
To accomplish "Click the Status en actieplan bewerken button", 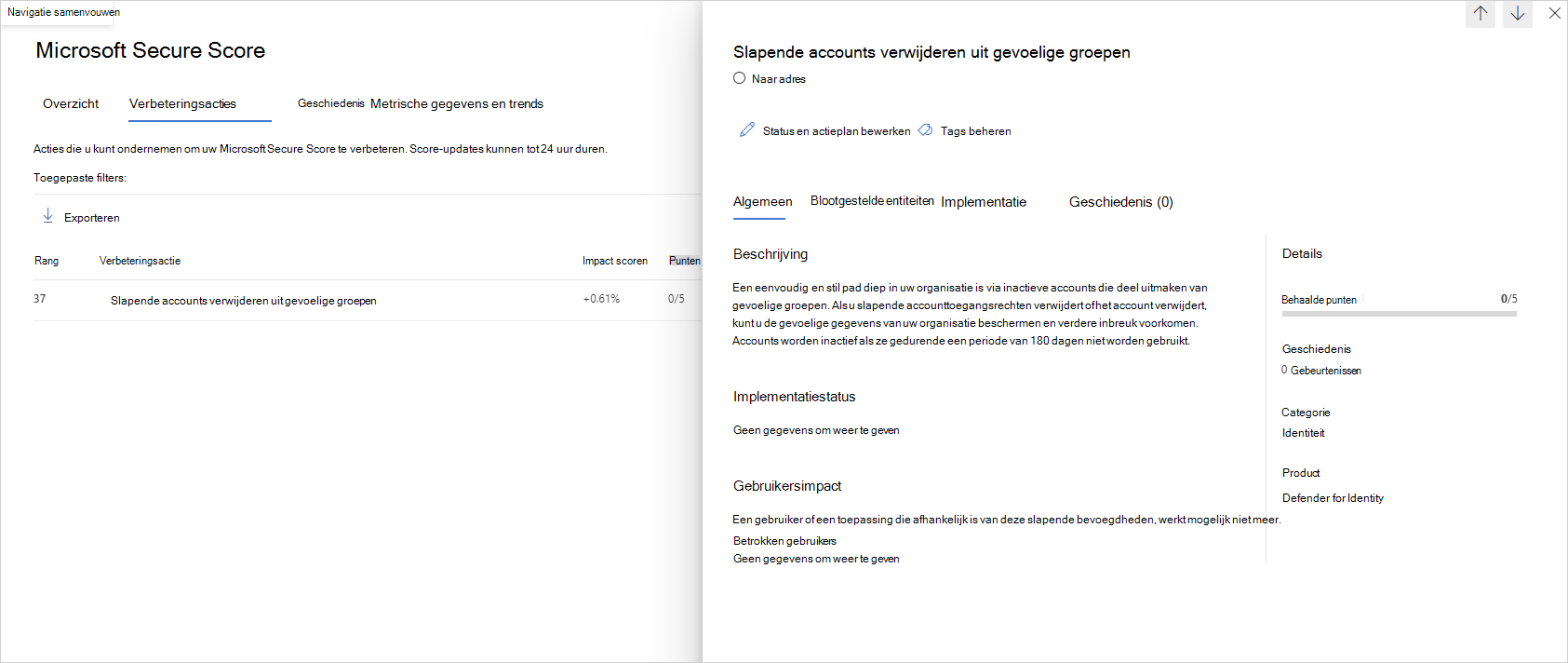I will click(824, 131).
